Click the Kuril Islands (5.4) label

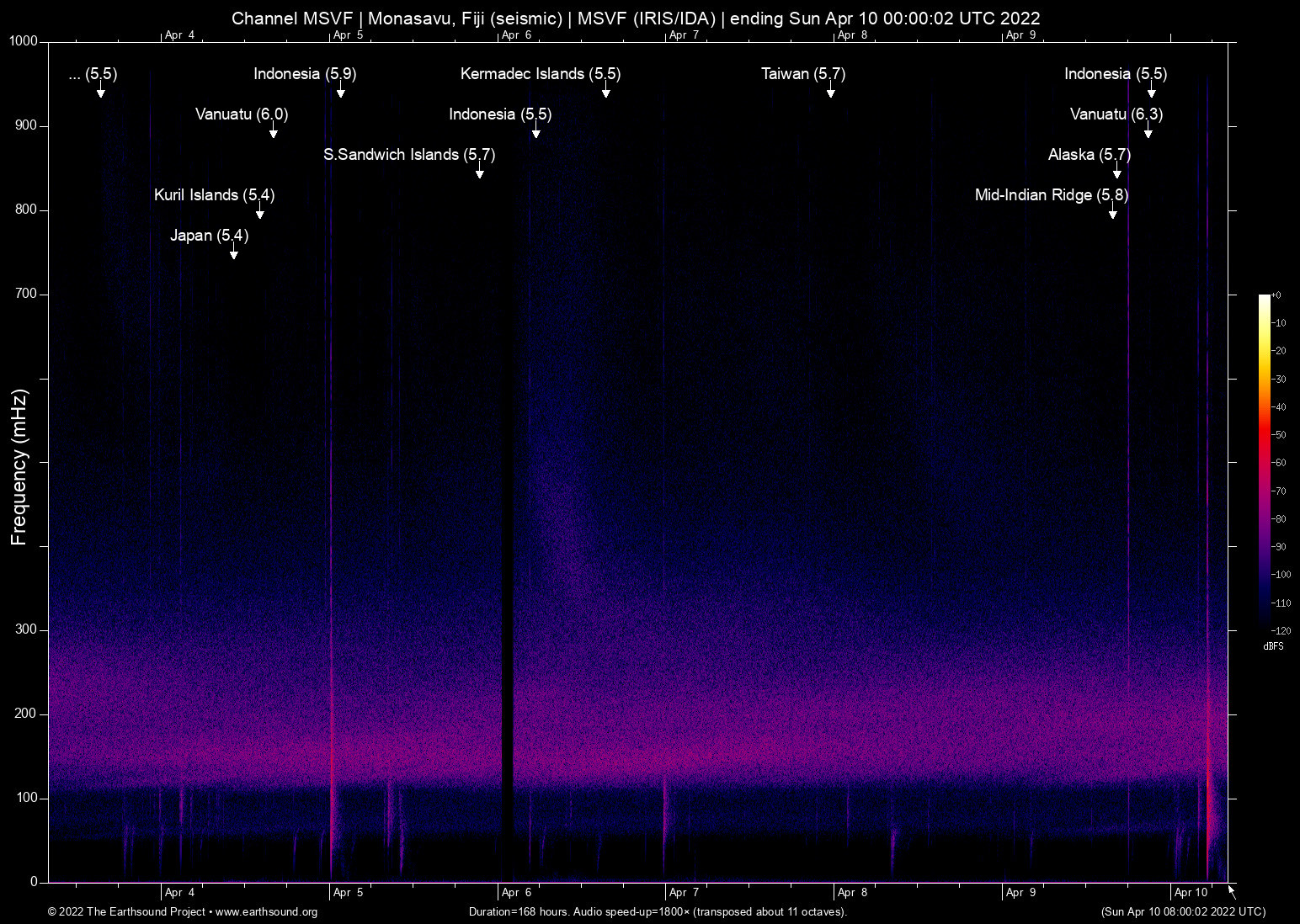(214, 195)
